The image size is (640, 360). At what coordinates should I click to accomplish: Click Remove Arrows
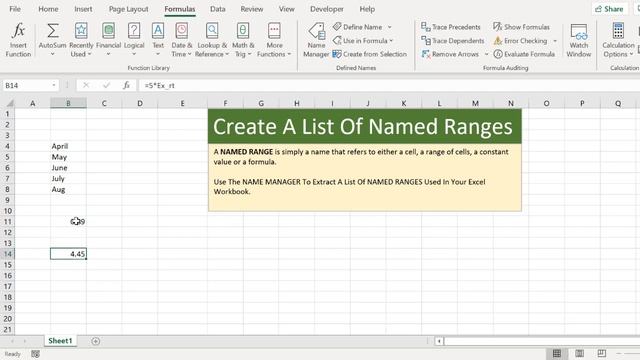(450, 54)
